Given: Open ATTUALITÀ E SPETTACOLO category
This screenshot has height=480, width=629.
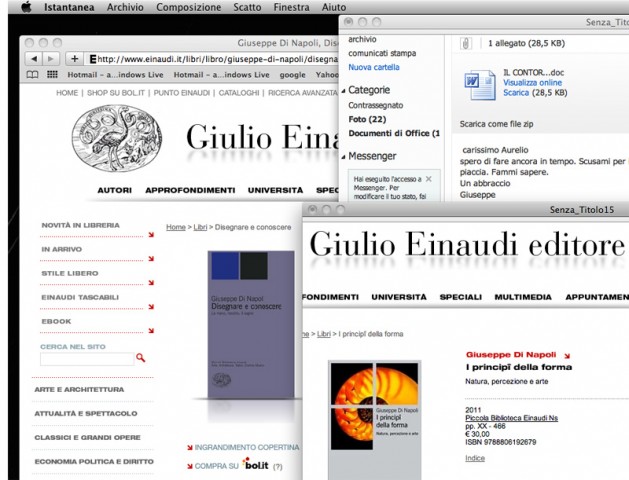Looking at the screenshot, I should point(86,413).
